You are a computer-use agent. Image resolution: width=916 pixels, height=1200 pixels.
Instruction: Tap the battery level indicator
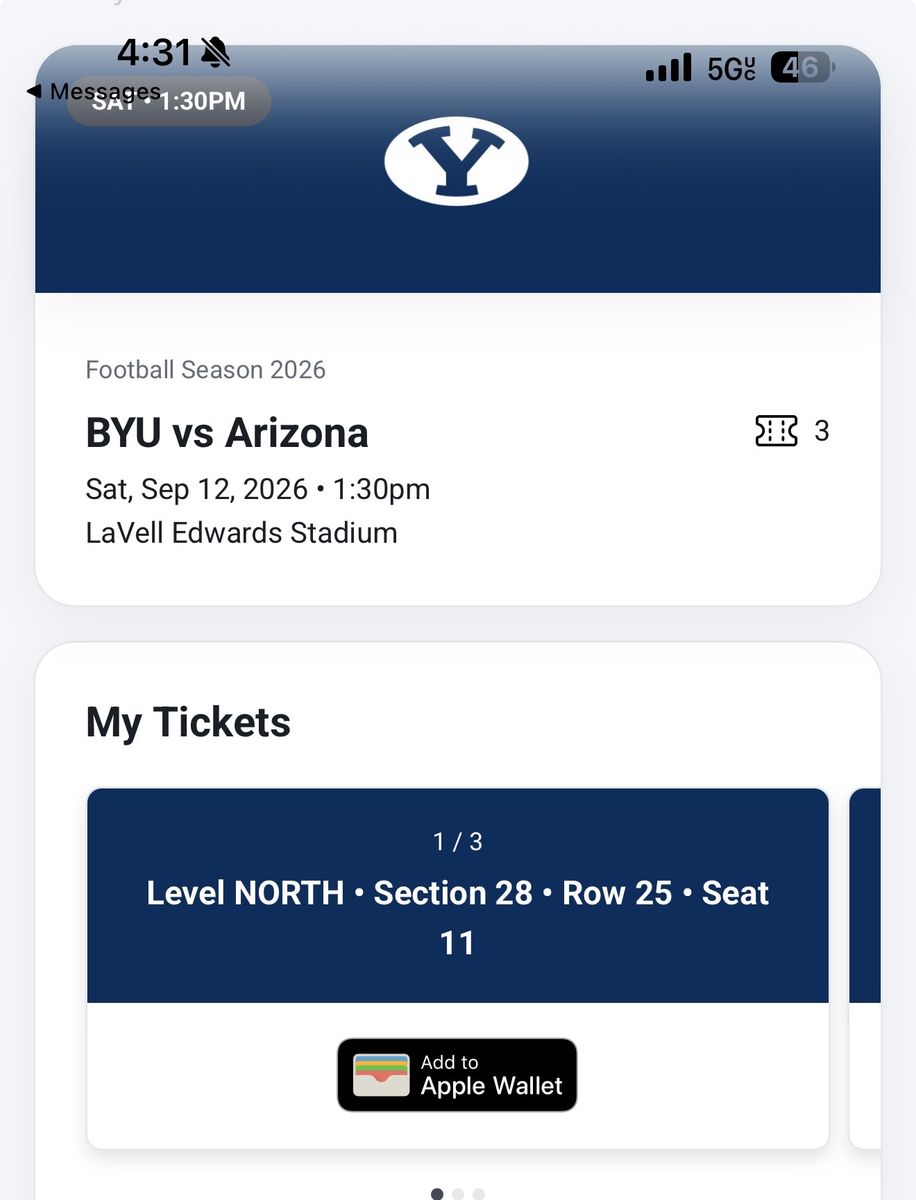coord(803,68)
